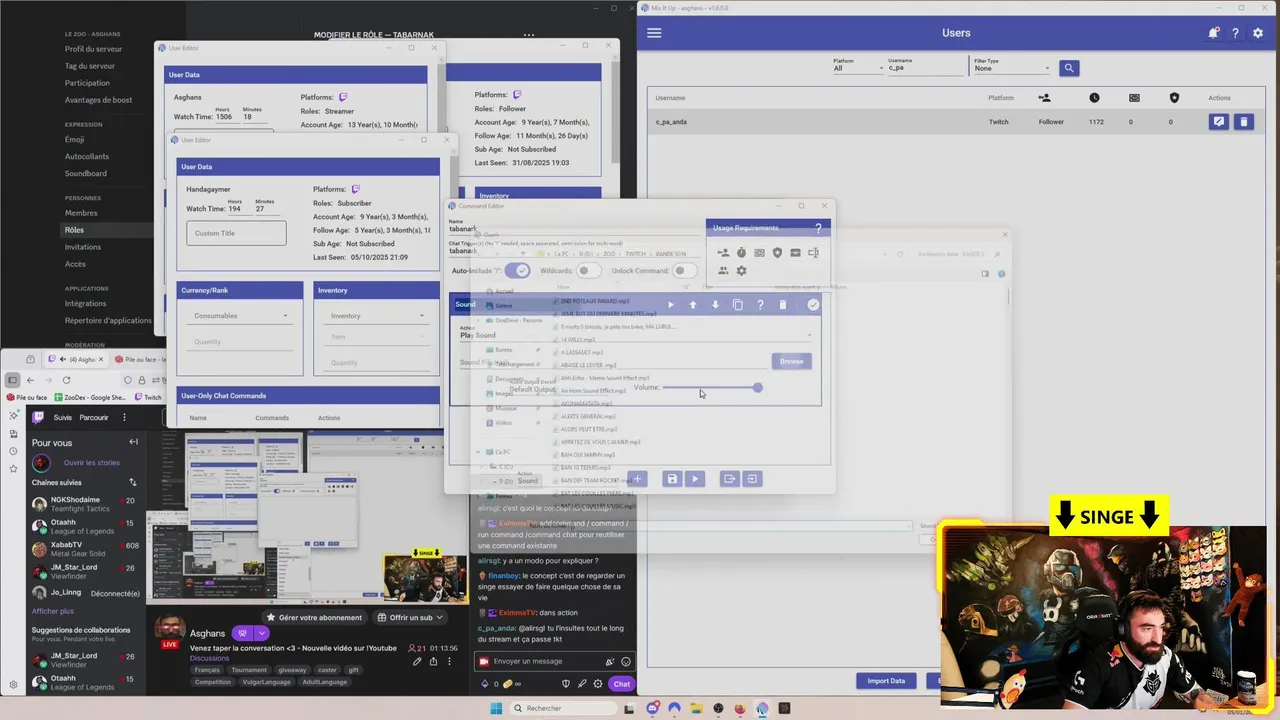
Task: Share the Twitch stream via share icon
Action: [433, 661]
